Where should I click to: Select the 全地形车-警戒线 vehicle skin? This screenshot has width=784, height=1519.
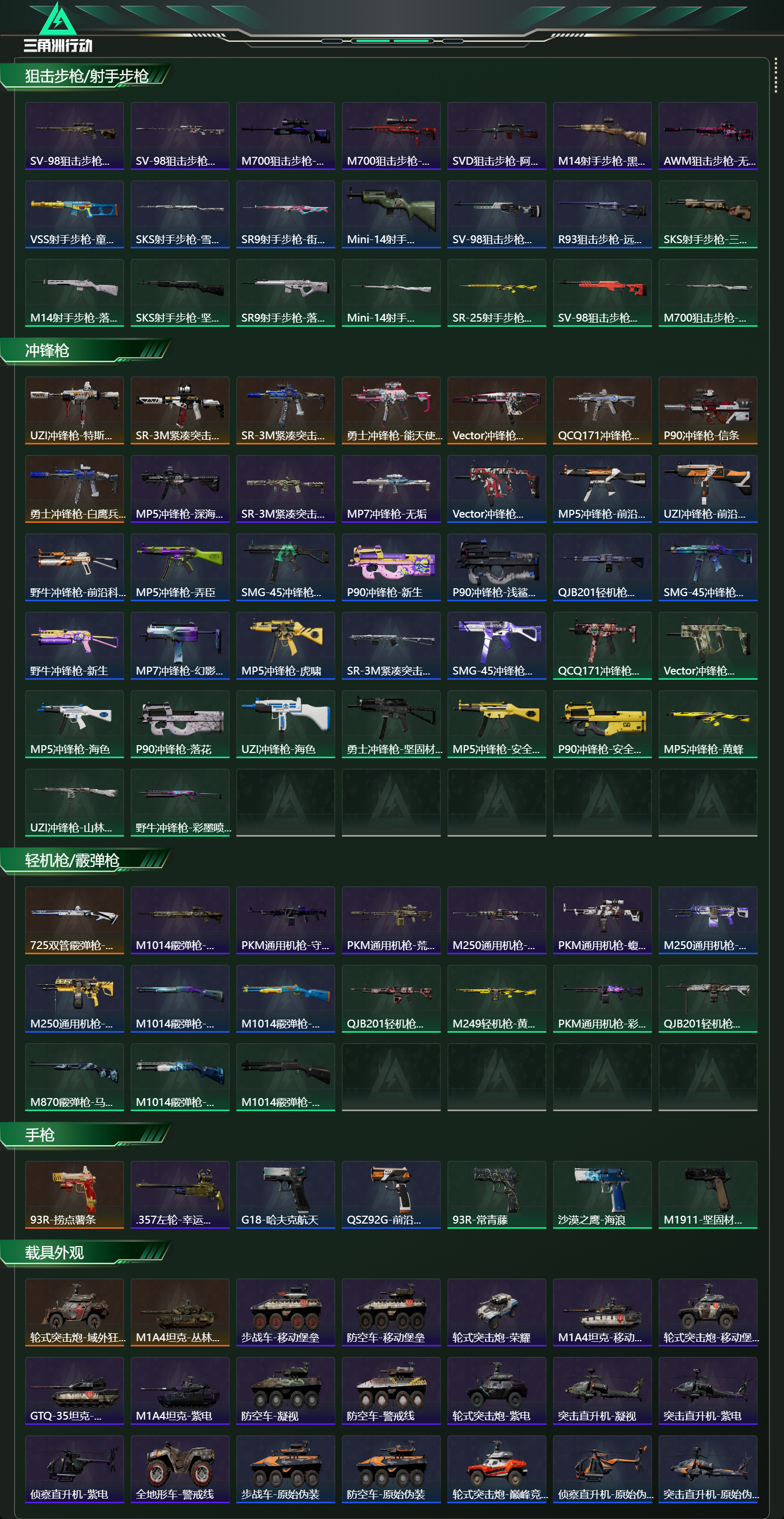(x=180, y=1469)
